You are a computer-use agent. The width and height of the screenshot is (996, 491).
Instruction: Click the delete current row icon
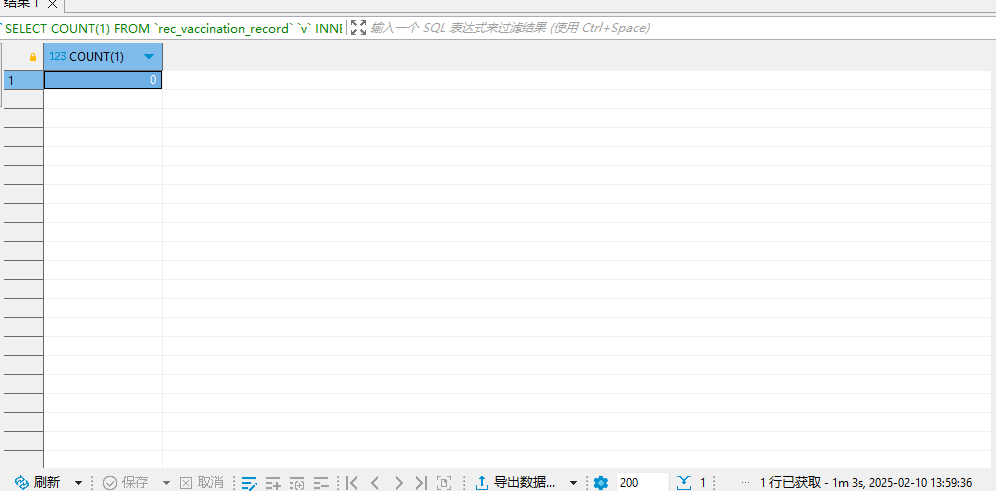[x=321, y=483]
